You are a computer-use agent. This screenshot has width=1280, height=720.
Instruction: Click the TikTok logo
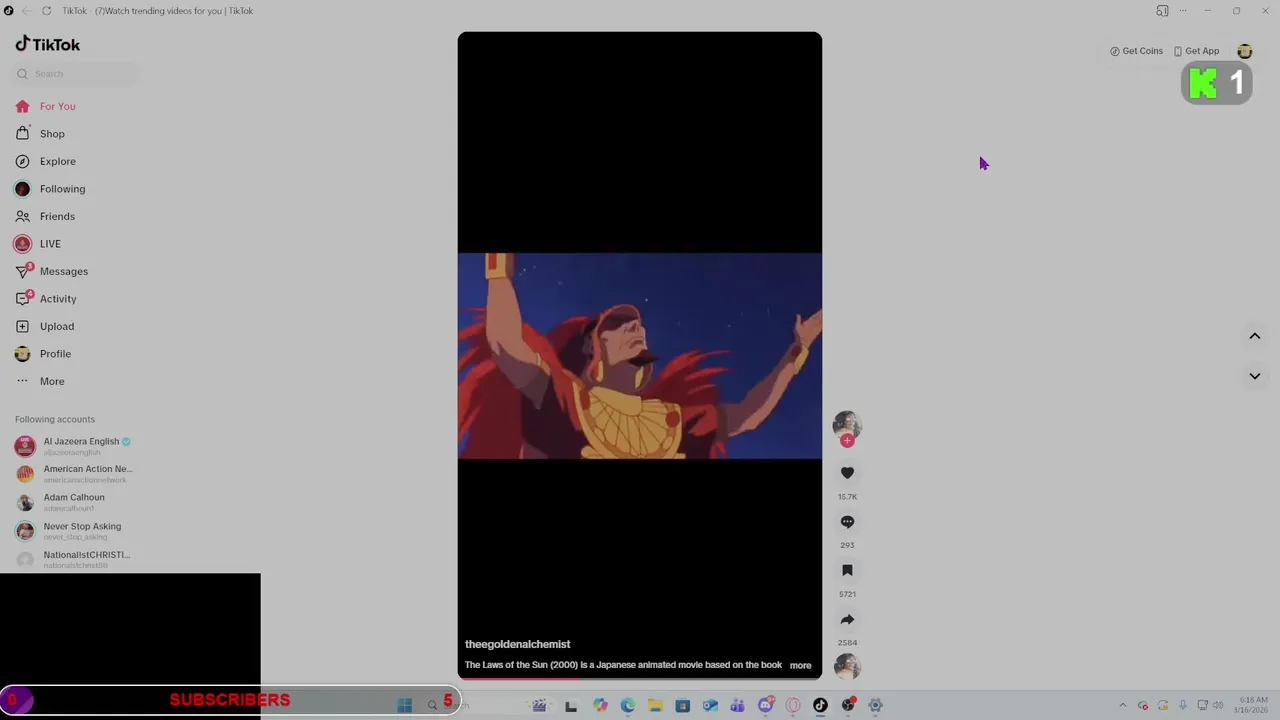click(47, 44)
